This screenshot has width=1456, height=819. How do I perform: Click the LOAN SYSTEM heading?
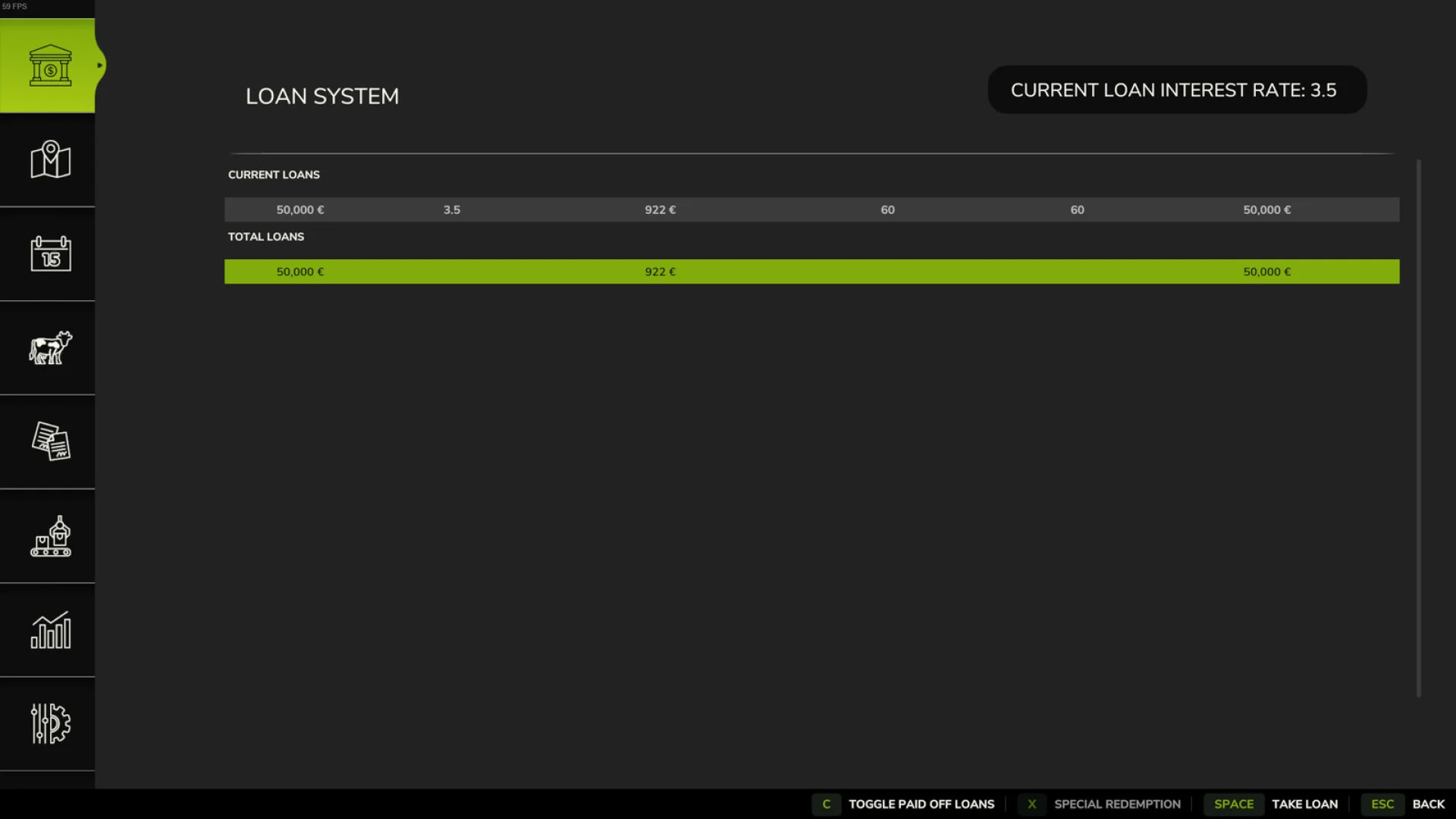coord(322,96)
